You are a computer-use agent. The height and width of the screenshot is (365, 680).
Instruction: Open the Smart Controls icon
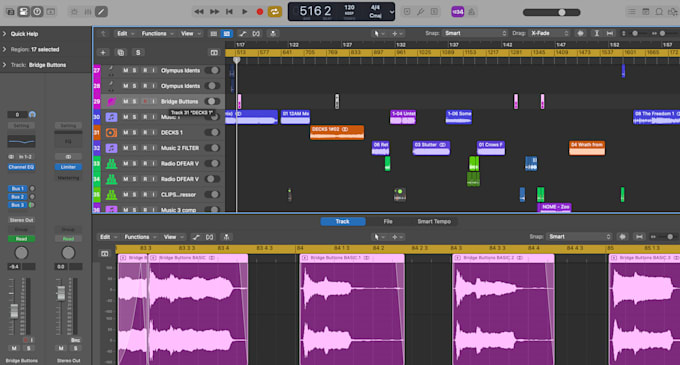pyautogui.click(x=74, y=12)
